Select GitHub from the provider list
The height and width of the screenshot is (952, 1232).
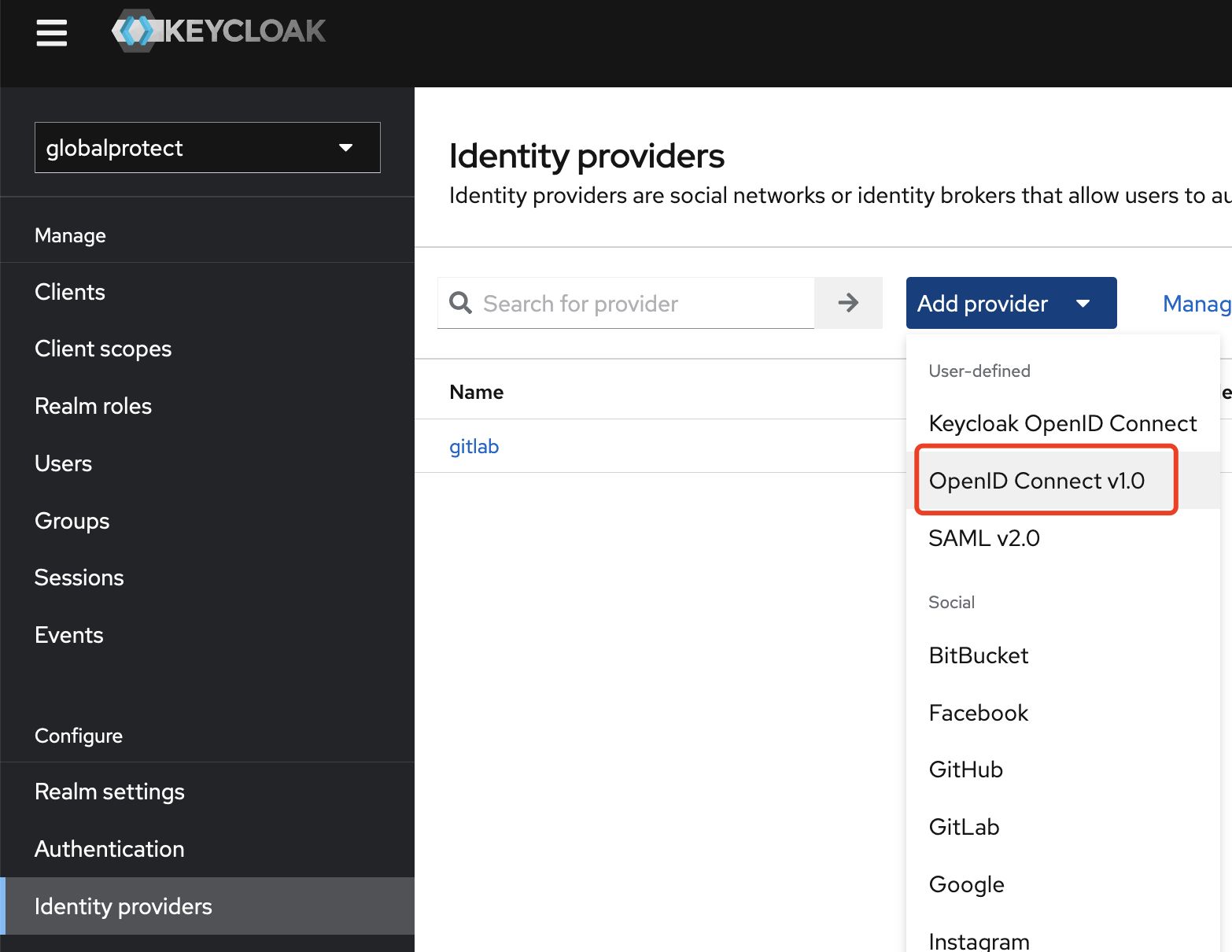point(1063,769)
